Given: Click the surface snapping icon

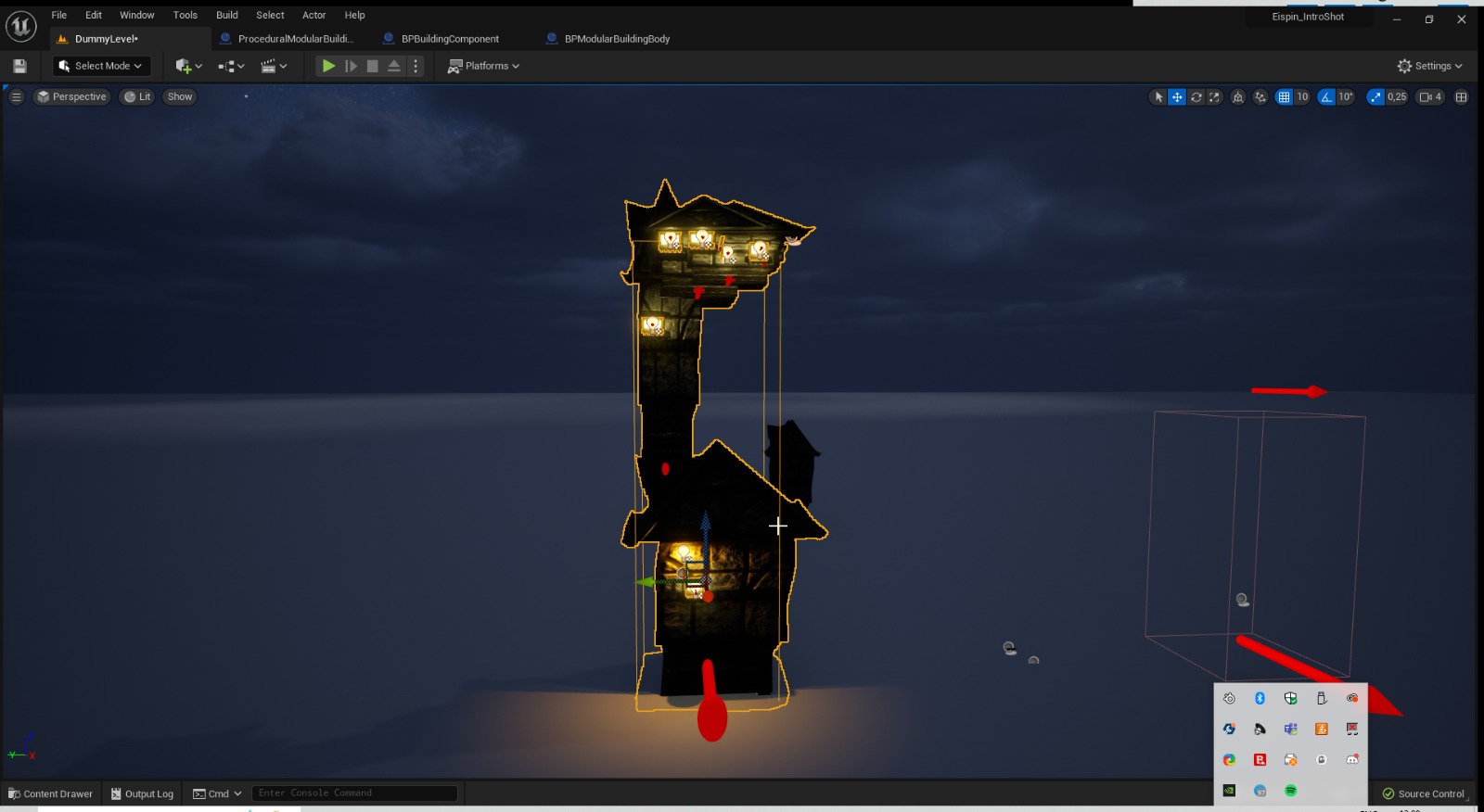Looking at the screenshot, I should (x=1260, y=97).
